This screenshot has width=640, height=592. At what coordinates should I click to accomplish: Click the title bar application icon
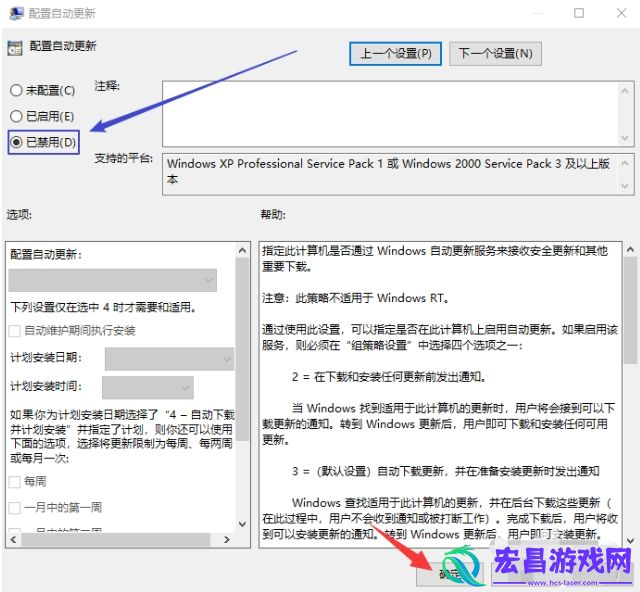16,13
